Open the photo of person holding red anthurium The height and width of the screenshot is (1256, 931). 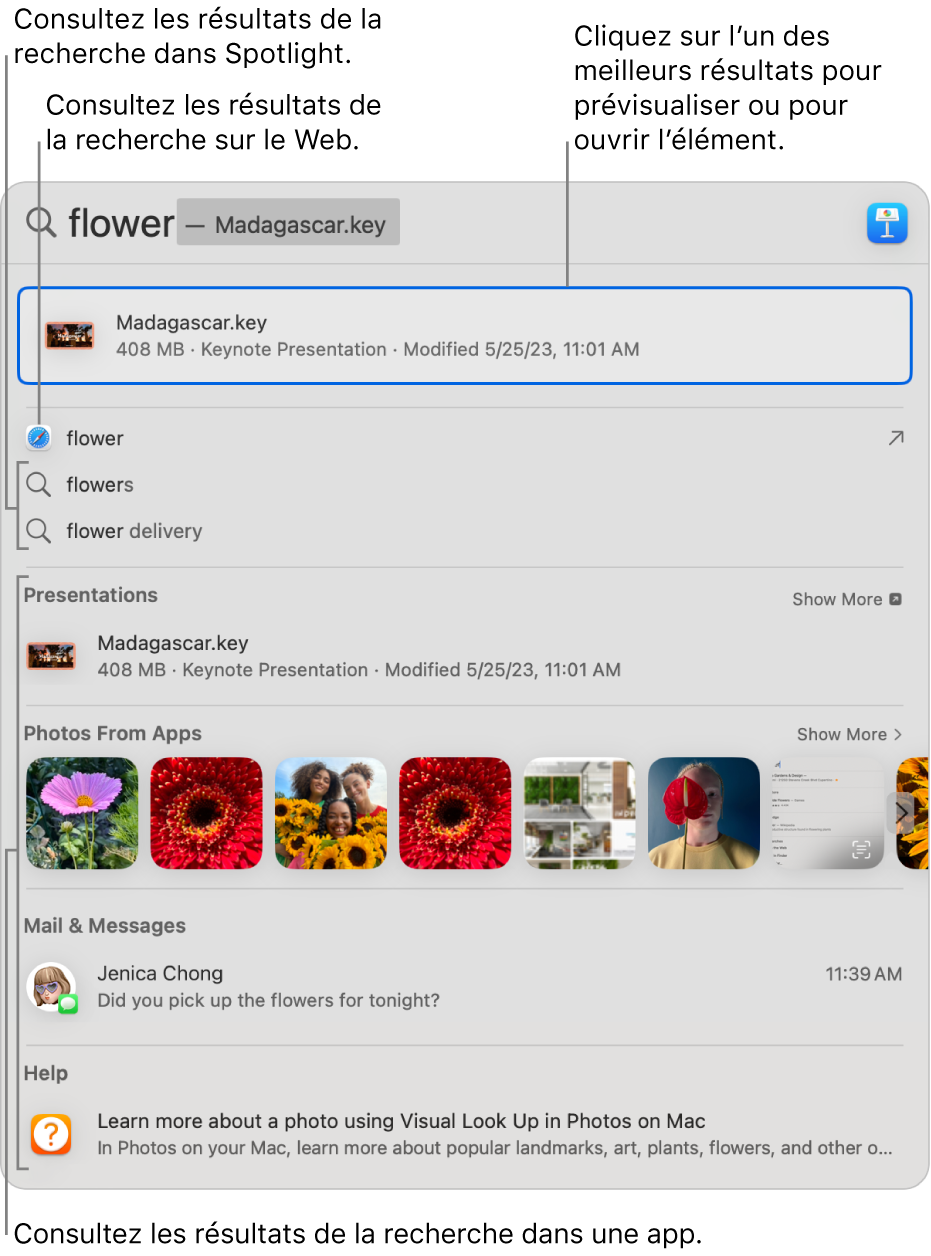tap(704, 813)
